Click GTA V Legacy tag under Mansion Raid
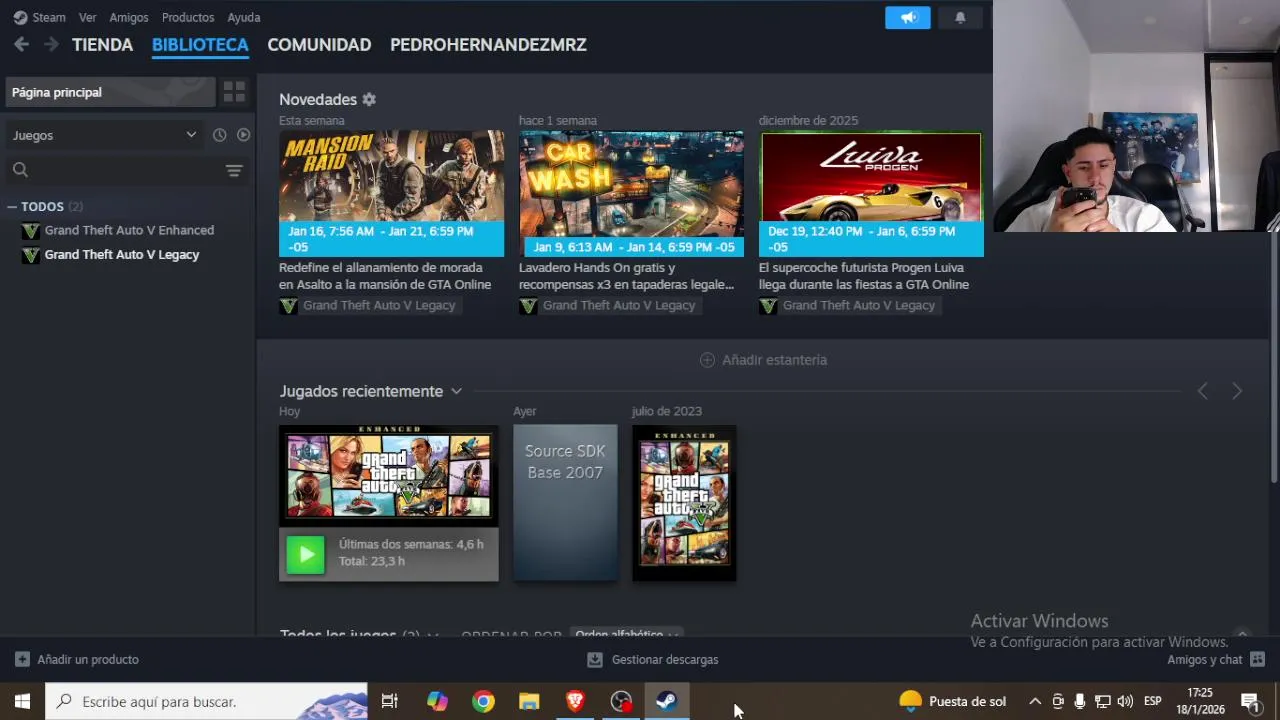 click(x=369, y=306)
